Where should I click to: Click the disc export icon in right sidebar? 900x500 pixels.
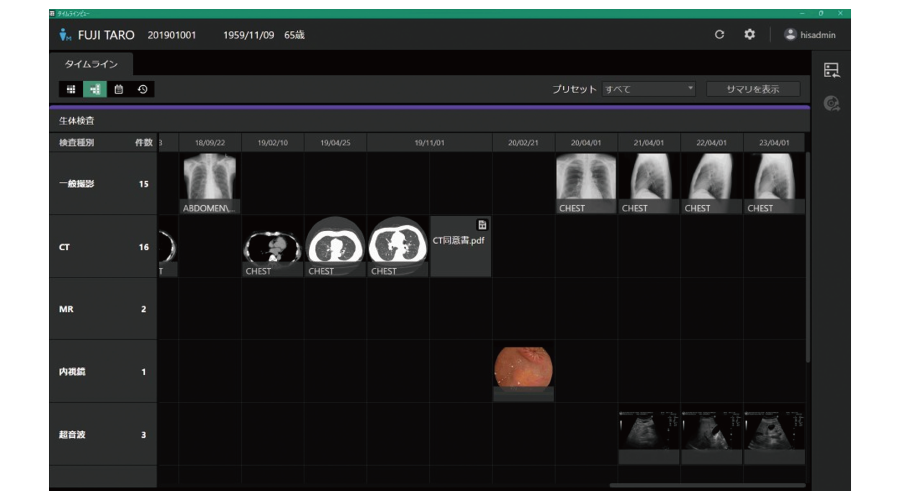830,103
